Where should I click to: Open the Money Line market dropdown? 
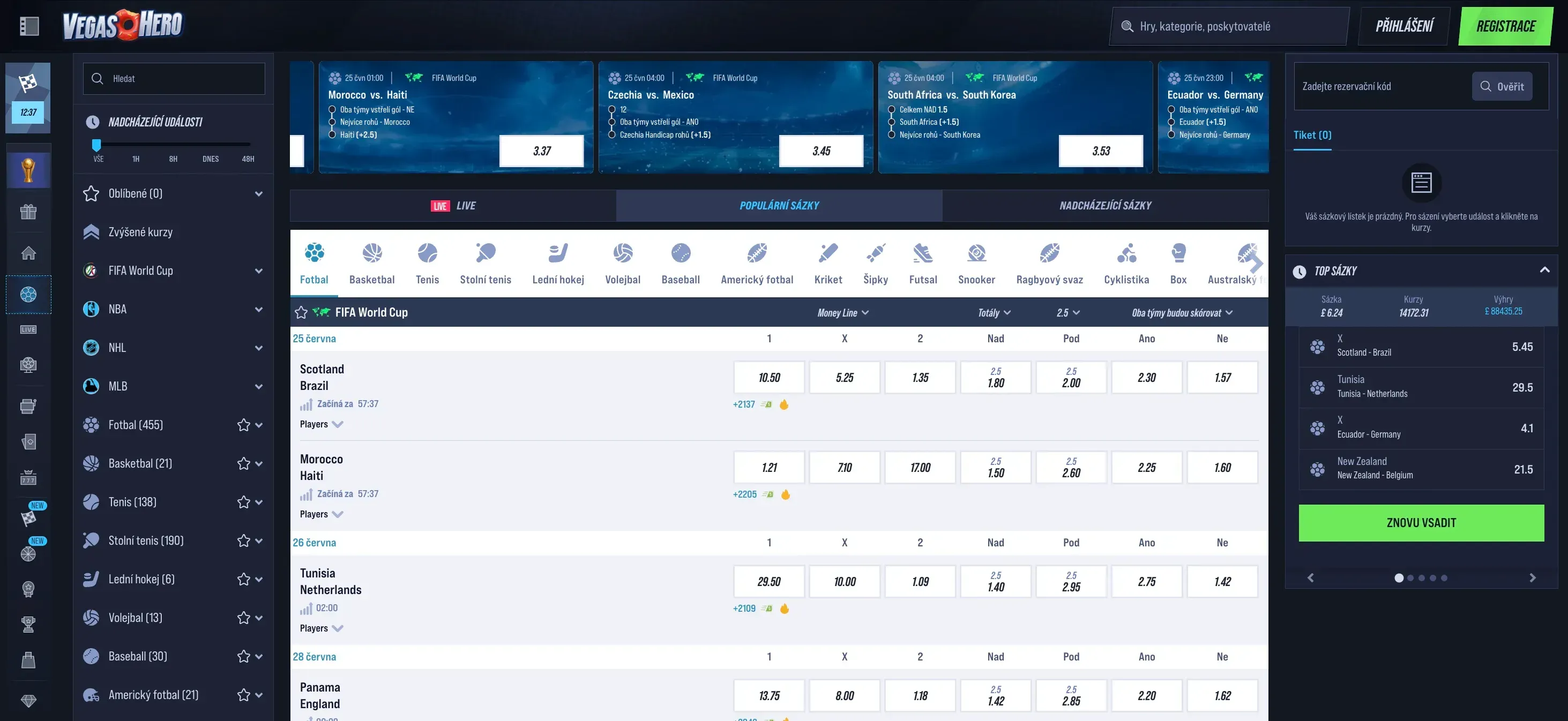(842, 313)
